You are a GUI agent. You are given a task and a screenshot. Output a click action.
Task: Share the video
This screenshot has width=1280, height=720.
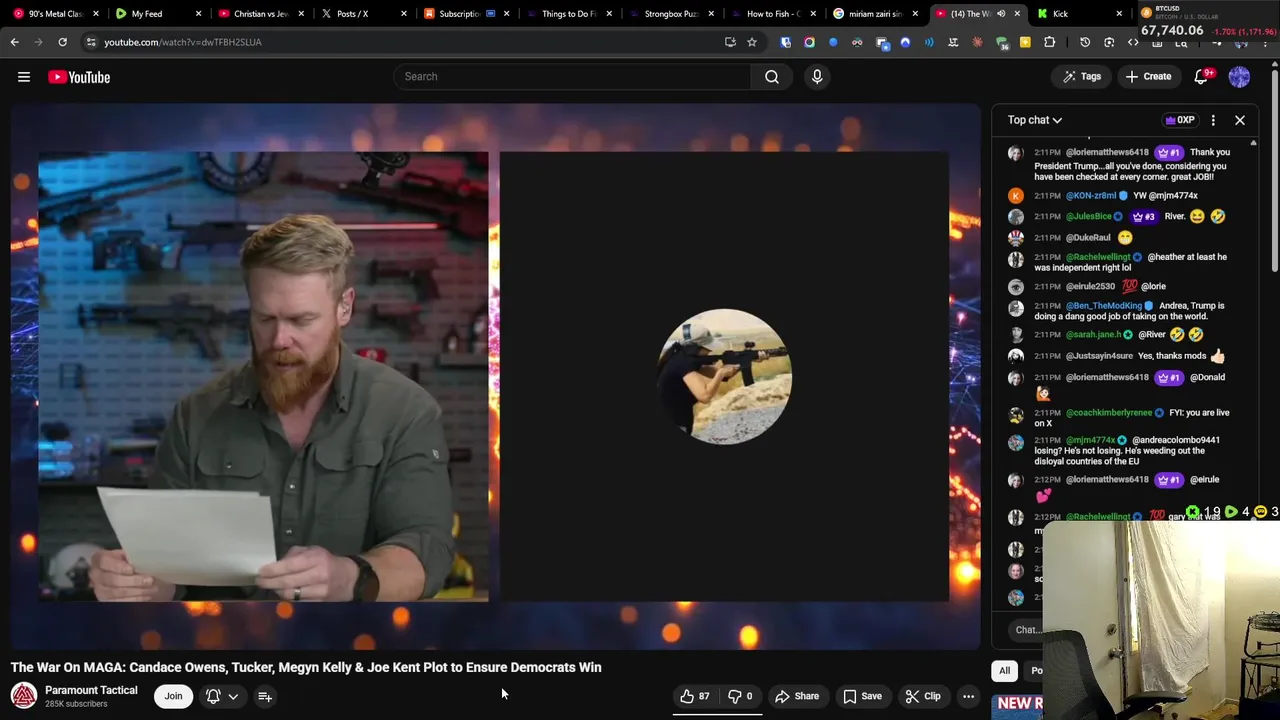click(x=797, y=696)
